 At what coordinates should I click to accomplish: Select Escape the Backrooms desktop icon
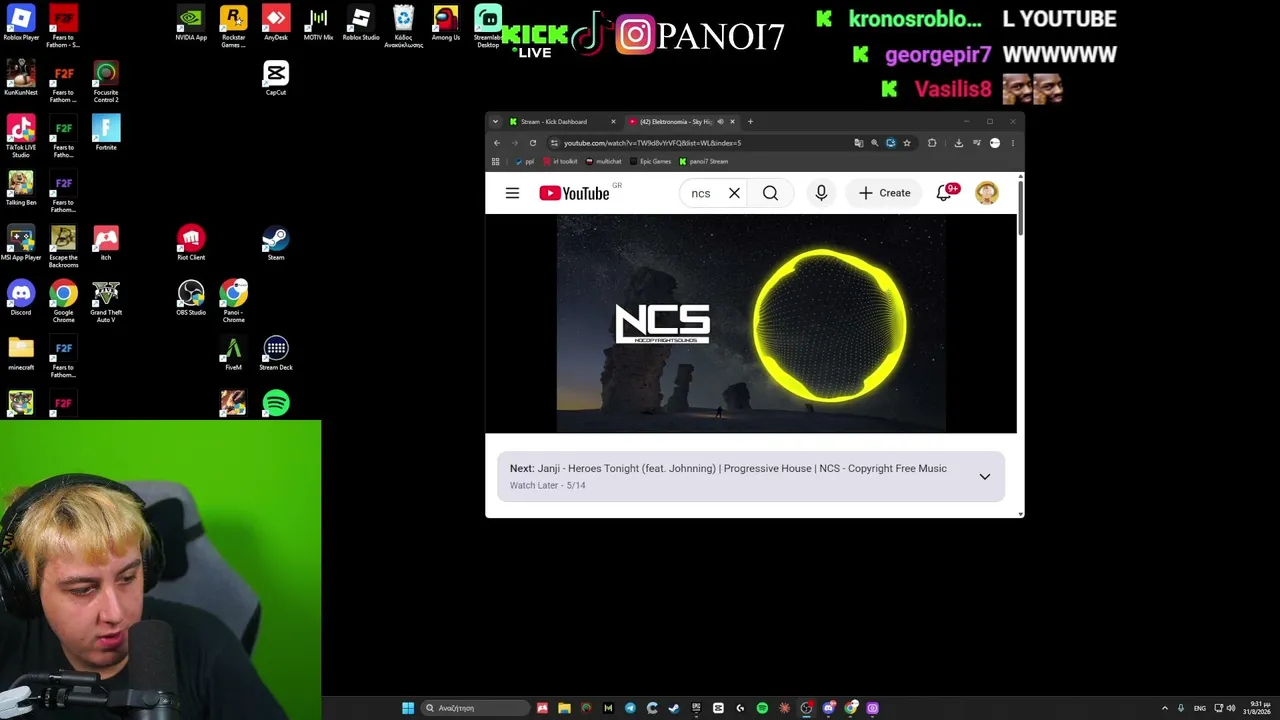click(x=63, y=247)
